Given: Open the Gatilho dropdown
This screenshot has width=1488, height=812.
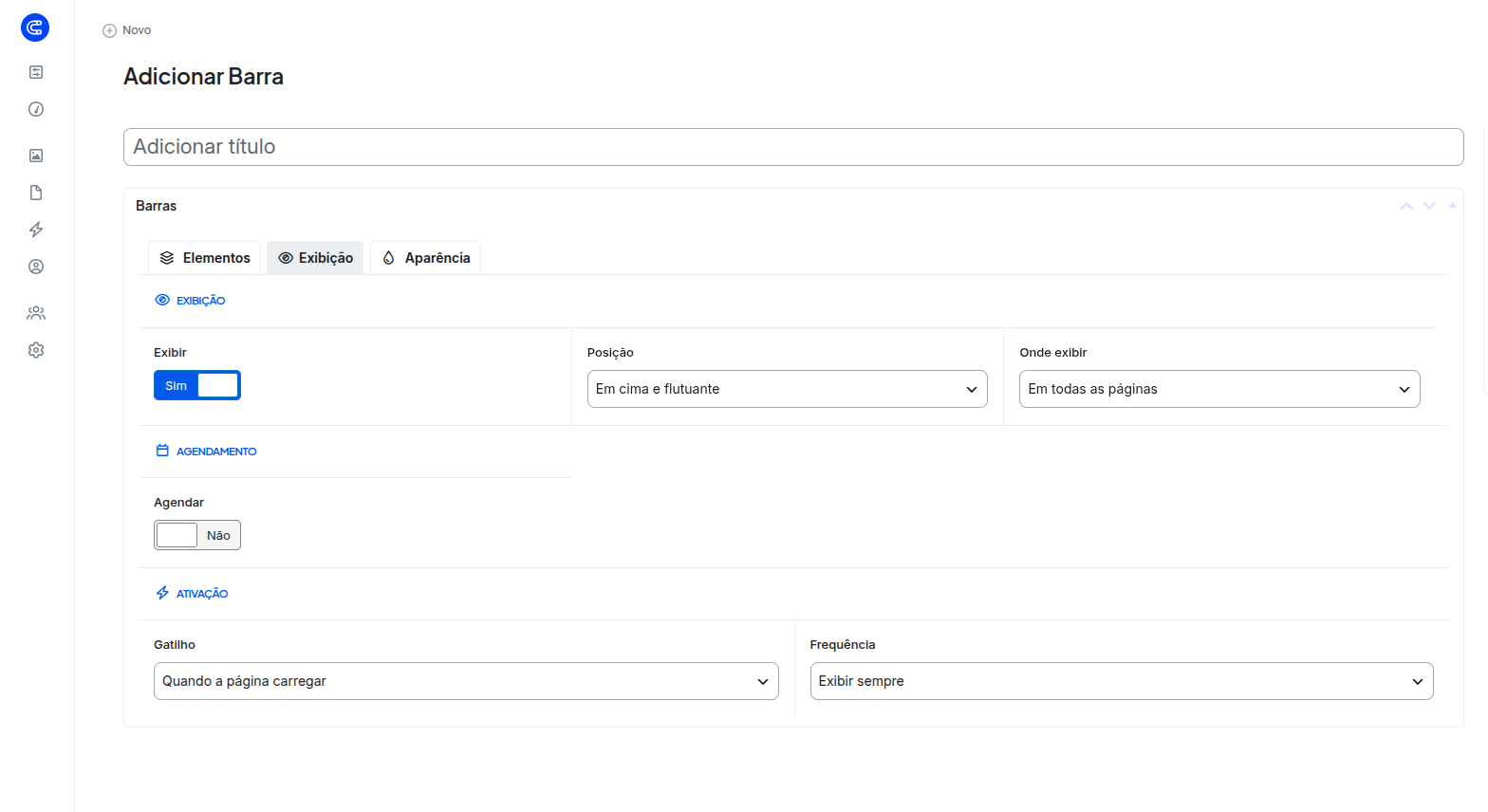Looking at the screenshot, I should click(x=466, y=681).
